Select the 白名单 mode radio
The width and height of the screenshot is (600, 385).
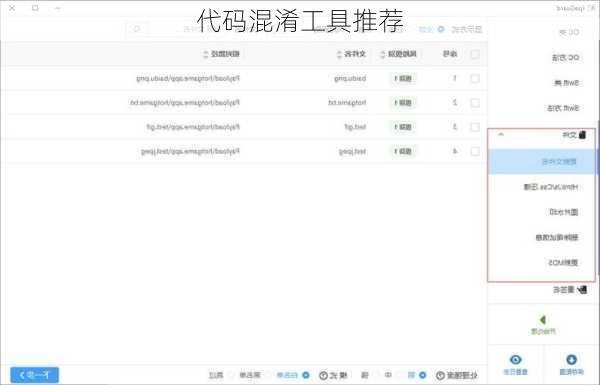tap(306, 375)
